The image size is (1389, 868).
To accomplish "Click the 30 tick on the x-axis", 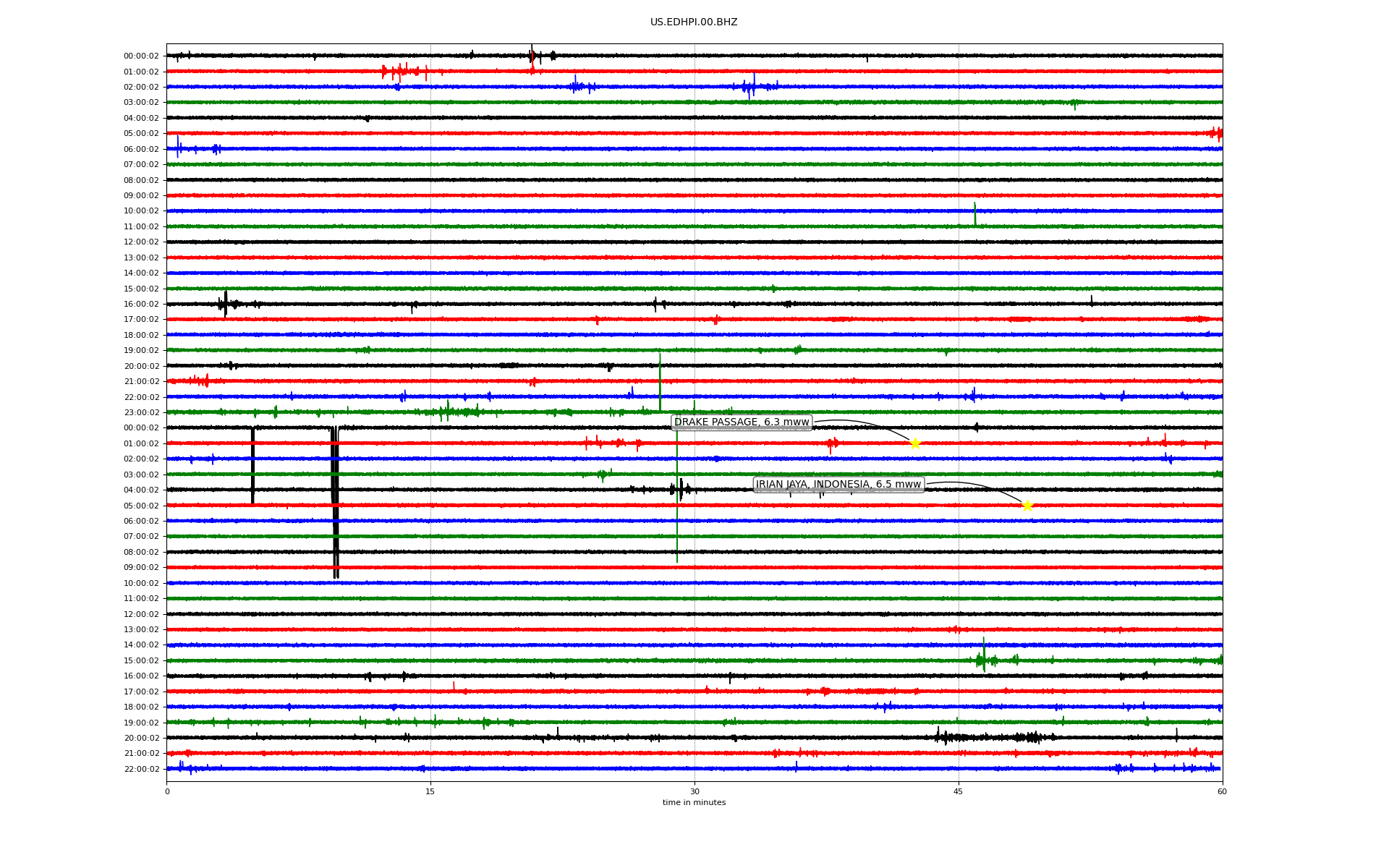I will [x=694, y=791].
